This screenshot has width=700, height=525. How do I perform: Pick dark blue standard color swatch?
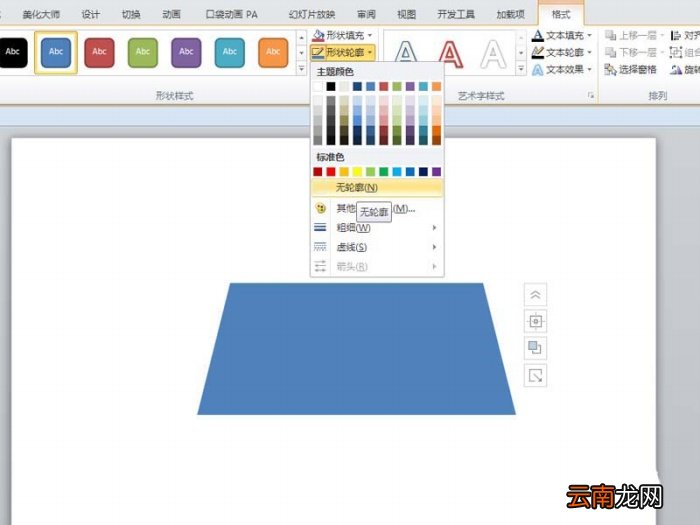[x=423, y=171]
